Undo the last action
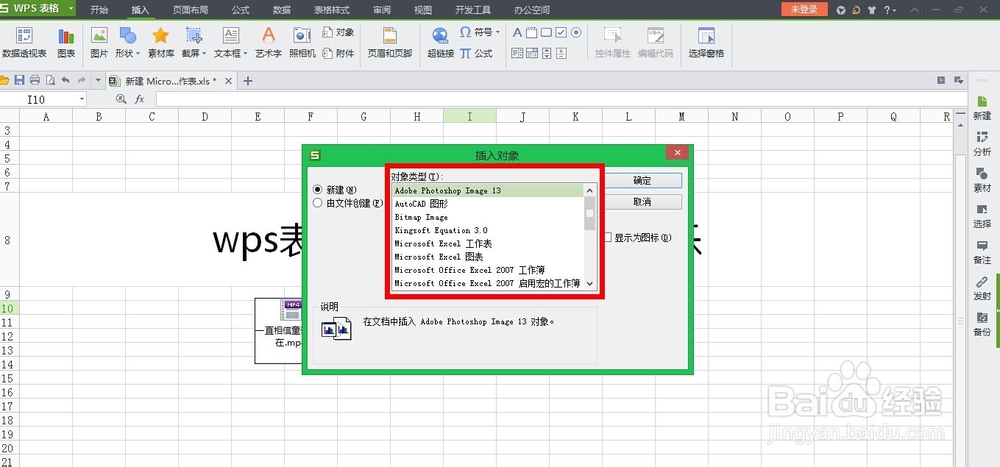Screen dimensions: 1000x467 pyautogui.click(x=65, y=80)
